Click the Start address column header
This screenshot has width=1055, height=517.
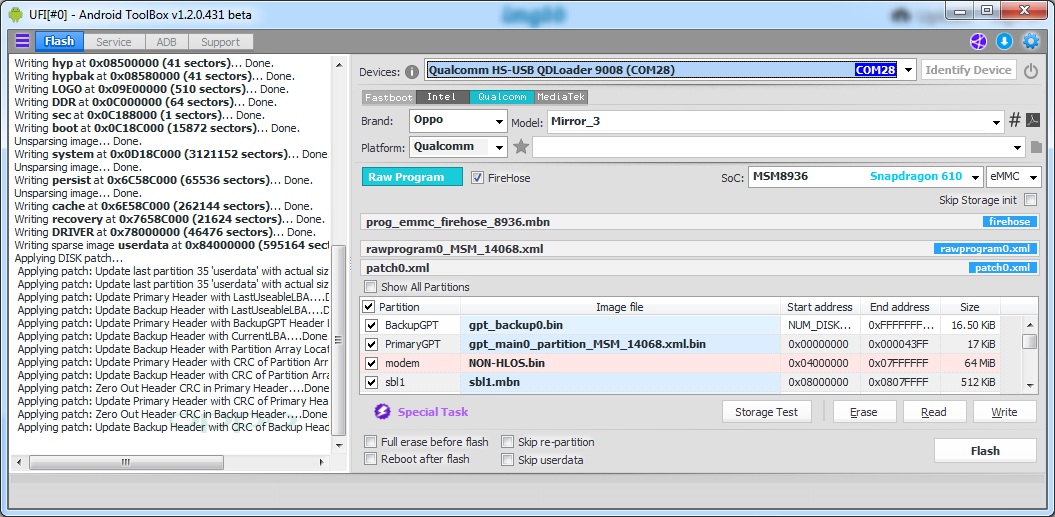coord(820,307)
